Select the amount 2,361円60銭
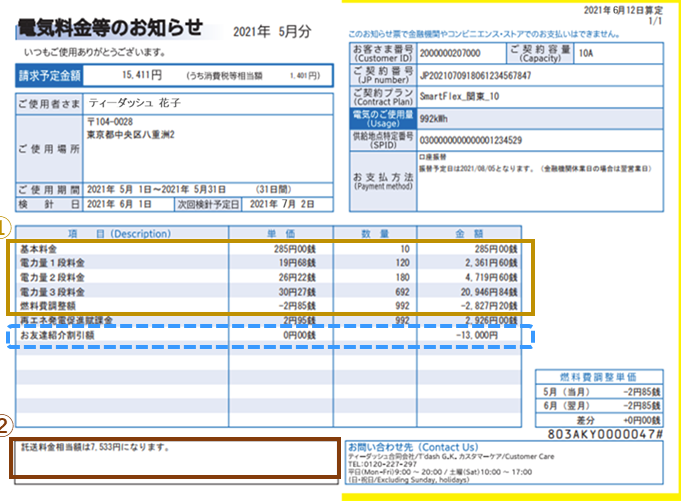Image resolution: width=681 pixels, height=501 pixels. [x=491, y=263]
